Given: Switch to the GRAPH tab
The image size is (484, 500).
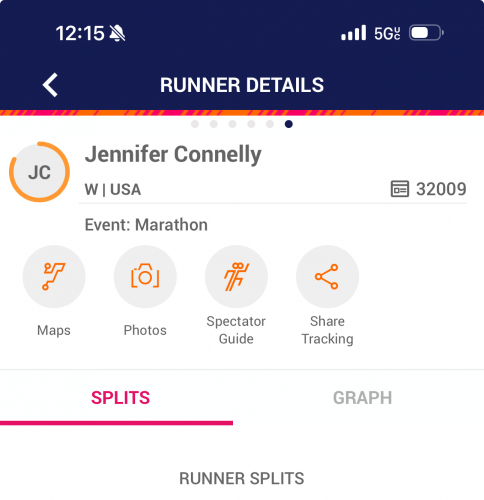Looking at the screenshot, I should 362,398.
